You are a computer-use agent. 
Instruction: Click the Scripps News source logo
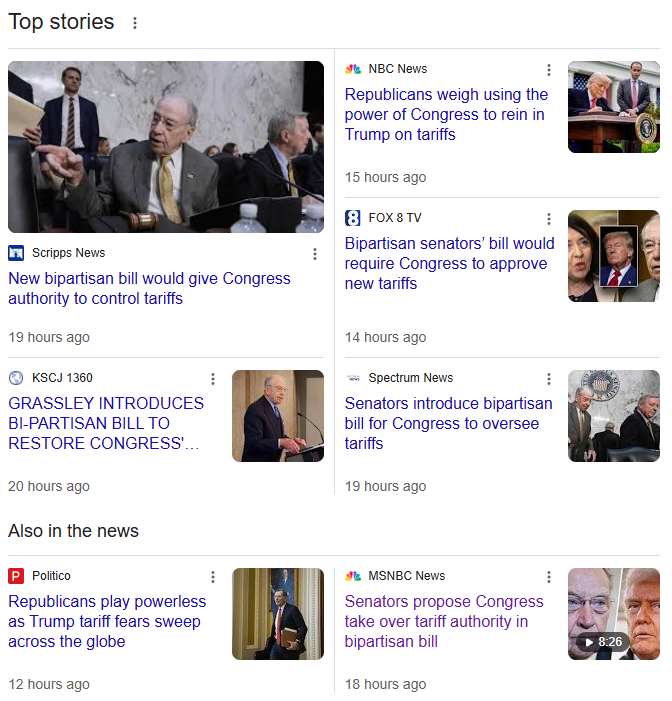[x=16, y=253]
